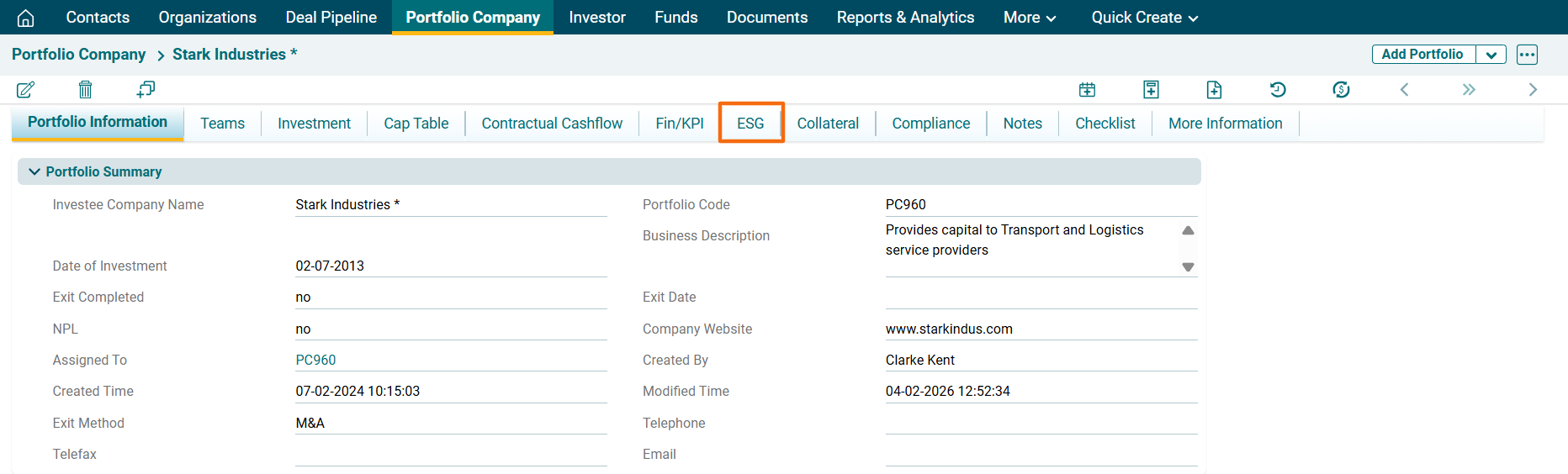Click the currency refresh dollar icon

pos(1341,89)
